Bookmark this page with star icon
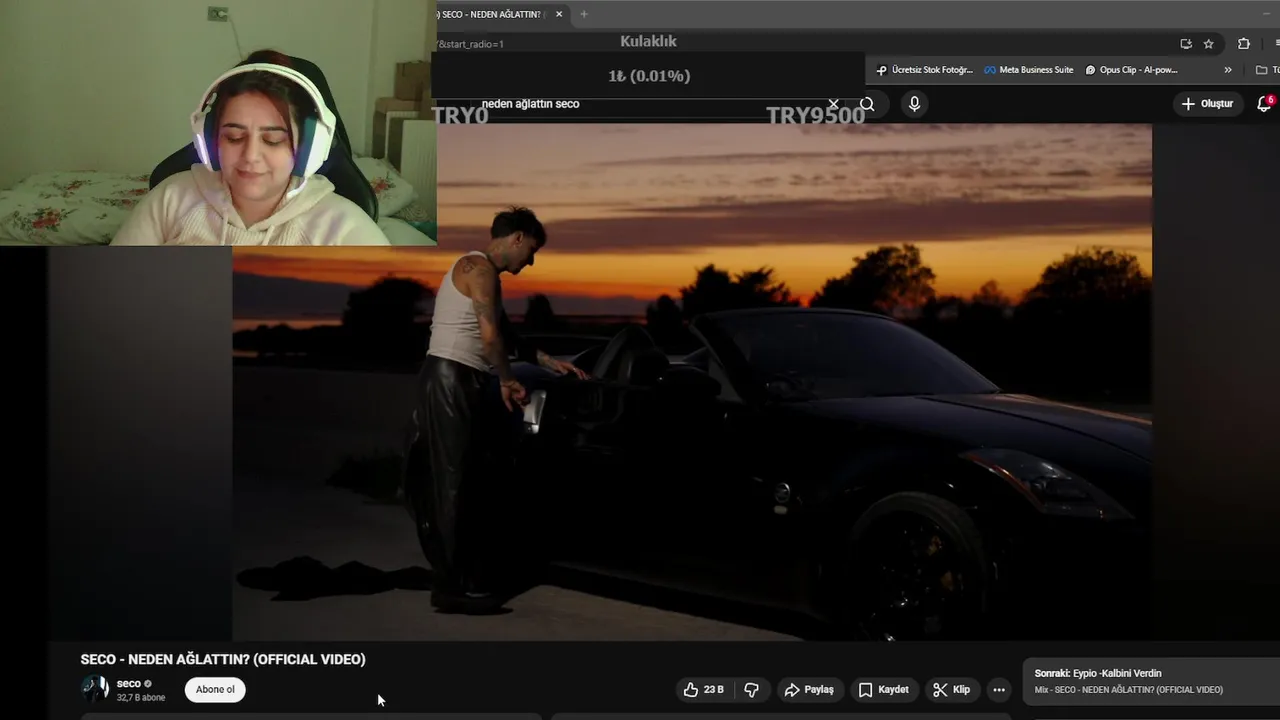The width and height of the screenshot is (1280, 720). click(x=1208, y=44)
